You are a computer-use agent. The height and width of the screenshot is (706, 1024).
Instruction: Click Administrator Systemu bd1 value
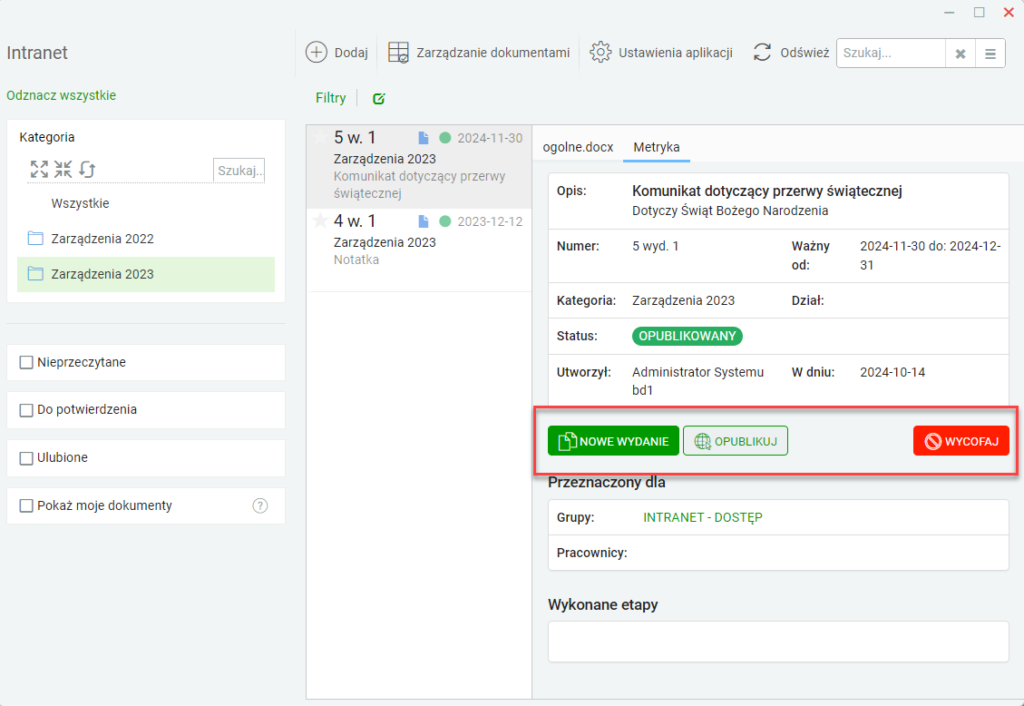coord(697,381)
